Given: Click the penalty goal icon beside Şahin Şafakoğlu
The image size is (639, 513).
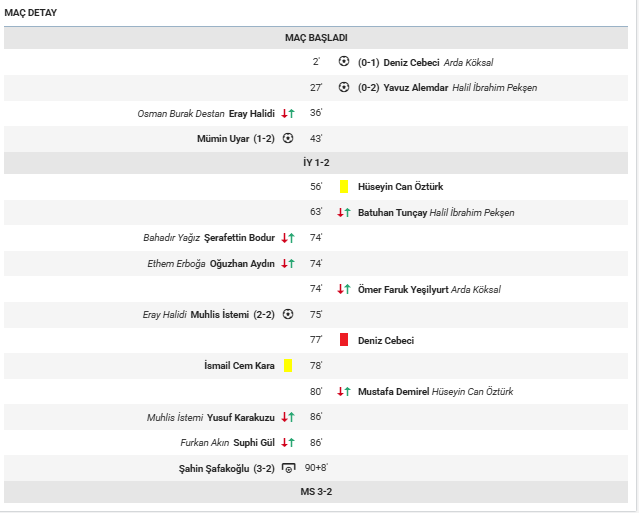Looking at the screenshot, I should (x=288, y=467).
